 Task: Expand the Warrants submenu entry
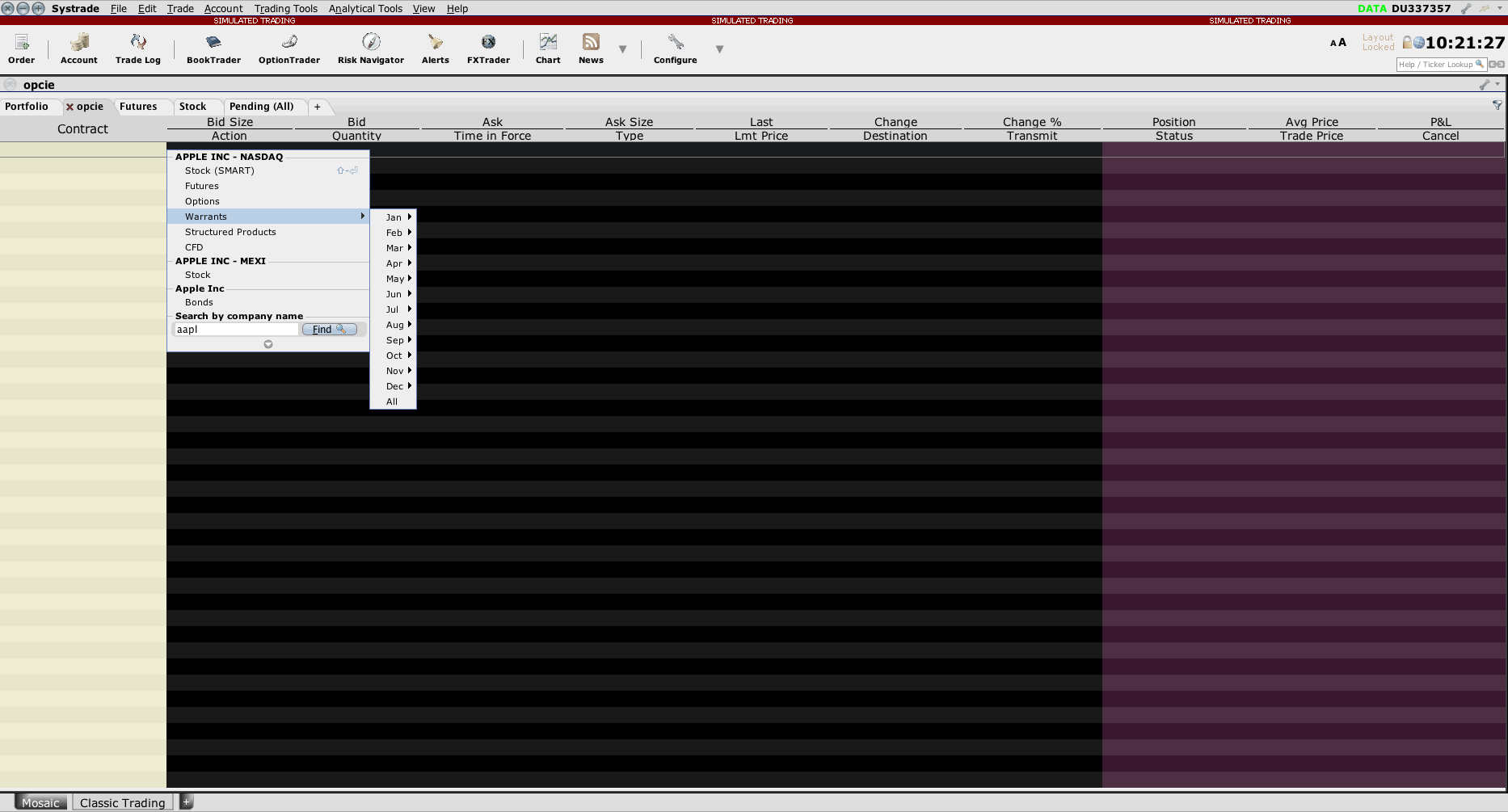268,217
